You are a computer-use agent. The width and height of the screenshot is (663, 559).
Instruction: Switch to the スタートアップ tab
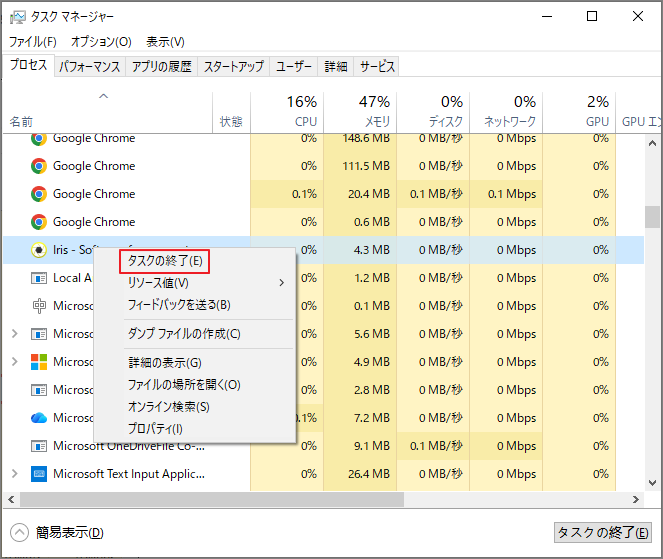tap(233, 66)
